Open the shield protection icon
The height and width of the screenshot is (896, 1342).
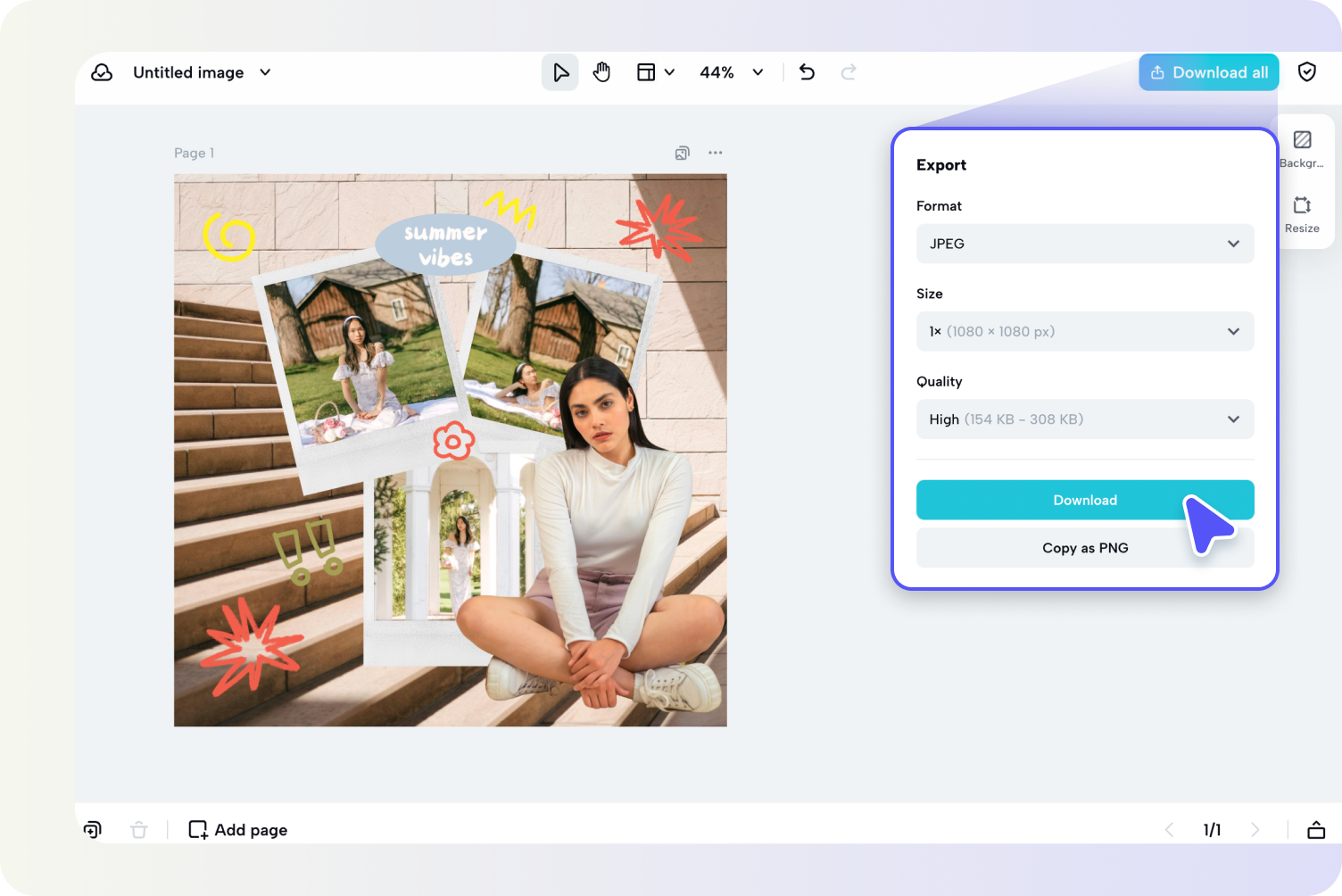[1307, 72]
